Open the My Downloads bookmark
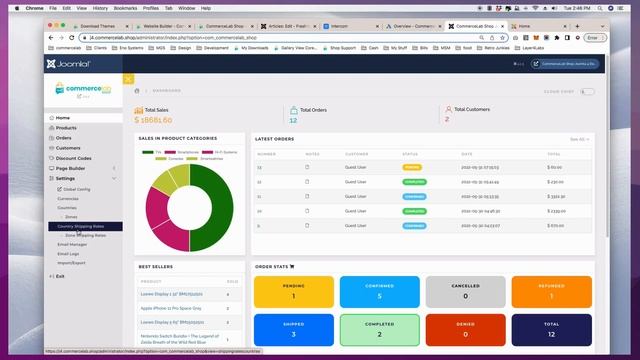This screenshot has width=640, height=360. [x=251, y=48]
